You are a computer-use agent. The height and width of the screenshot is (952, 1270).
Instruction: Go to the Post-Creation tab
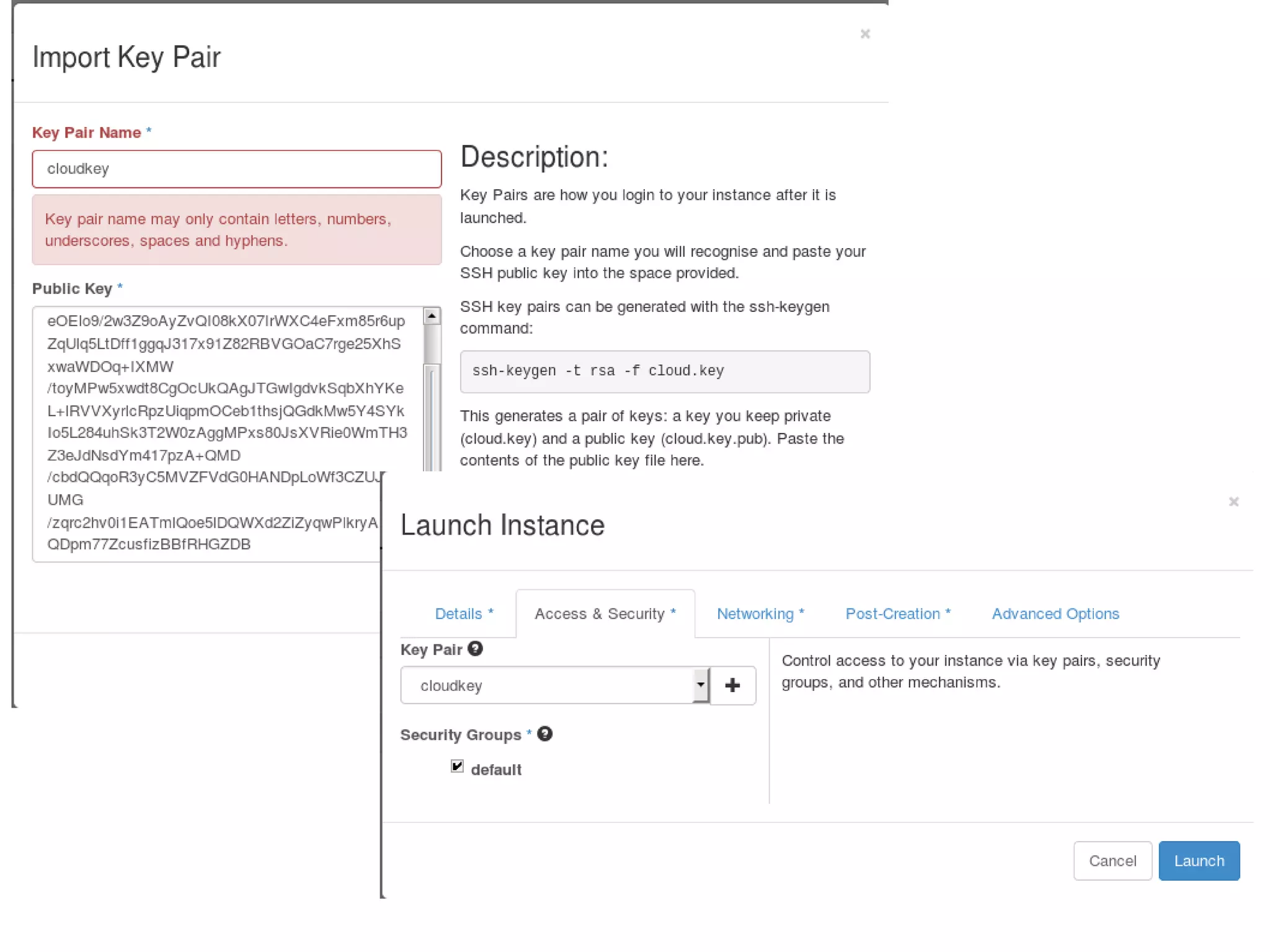click(897, 613)
